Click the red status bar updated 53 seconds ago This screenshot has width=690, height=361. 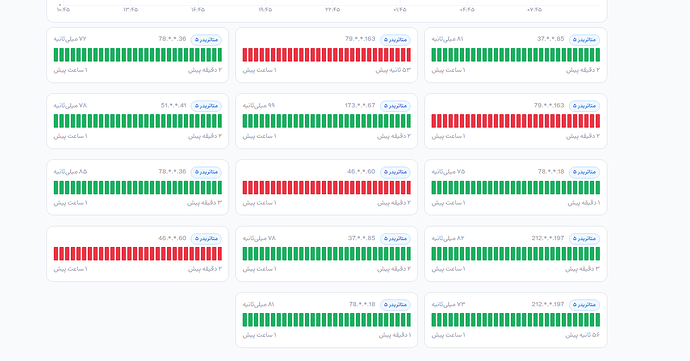pyautogui.click(x=327, y=55)
